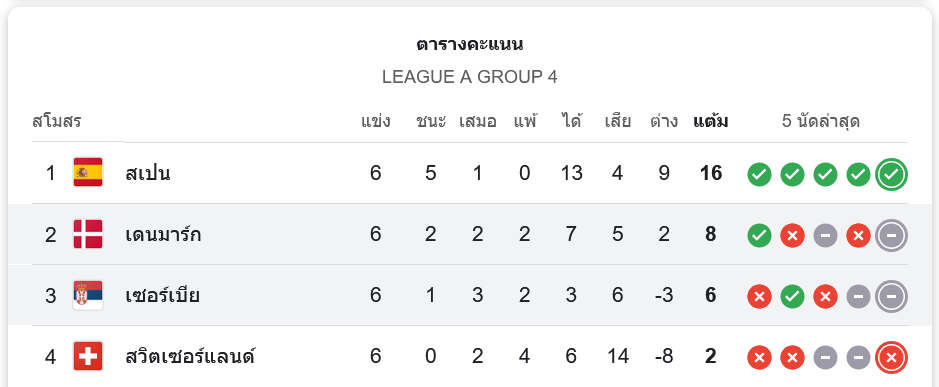Open team name สวิตเซอร์แลนด์
The width and height of the screenshot is (939, 387).
point(190,356)
